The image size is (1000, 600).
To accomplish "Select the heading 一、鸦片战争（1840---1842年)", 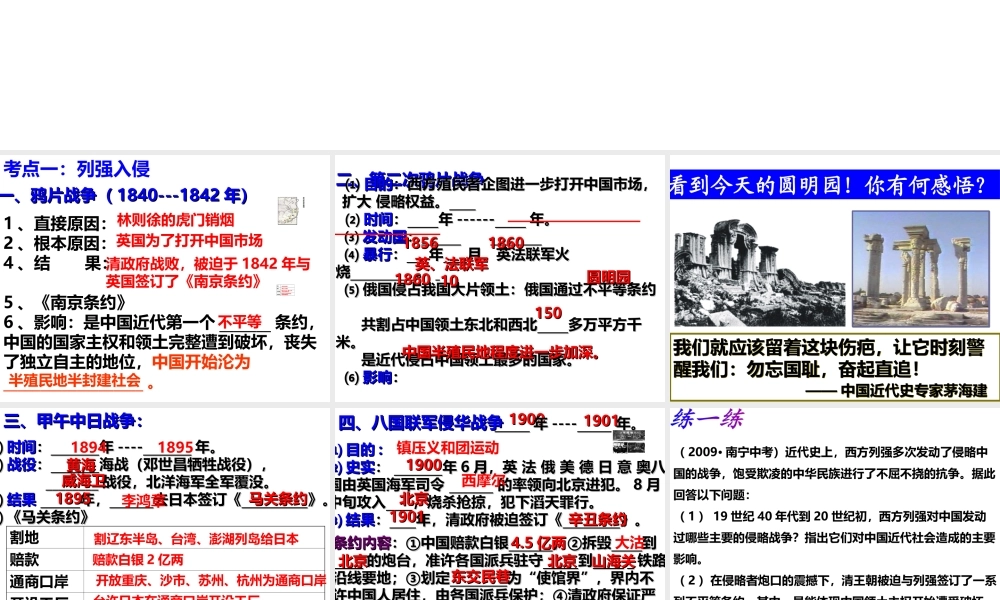I will click(x=124, y=195).
